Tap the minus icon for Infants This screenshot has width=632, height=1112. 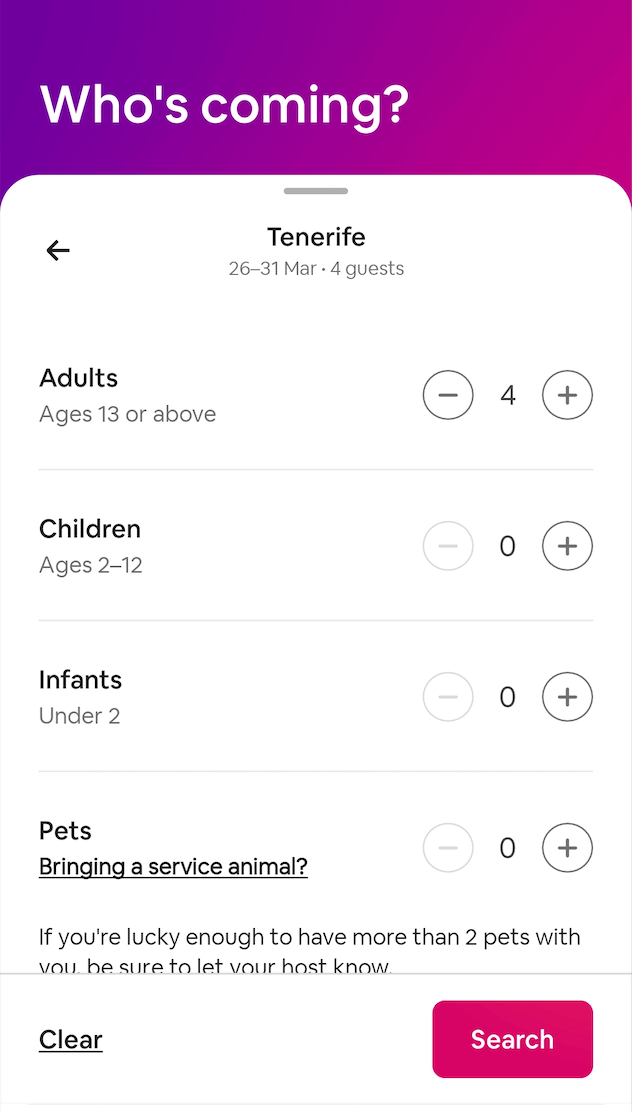448,697
